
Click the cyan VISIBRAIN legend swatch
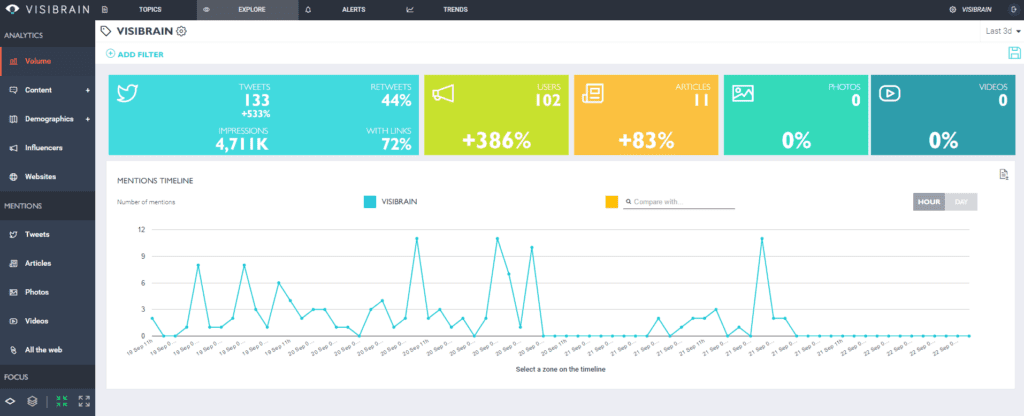click(x=370, y=202)
